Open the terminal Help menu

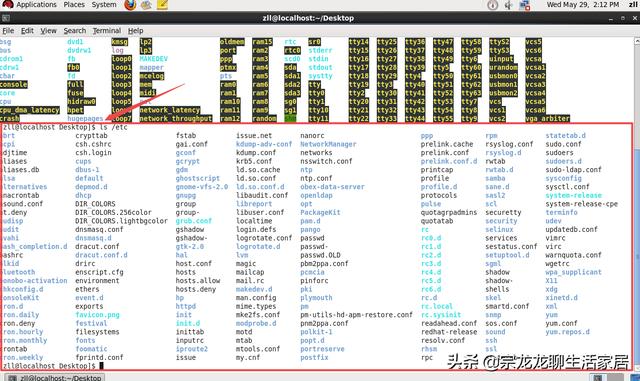coord(136,31)
